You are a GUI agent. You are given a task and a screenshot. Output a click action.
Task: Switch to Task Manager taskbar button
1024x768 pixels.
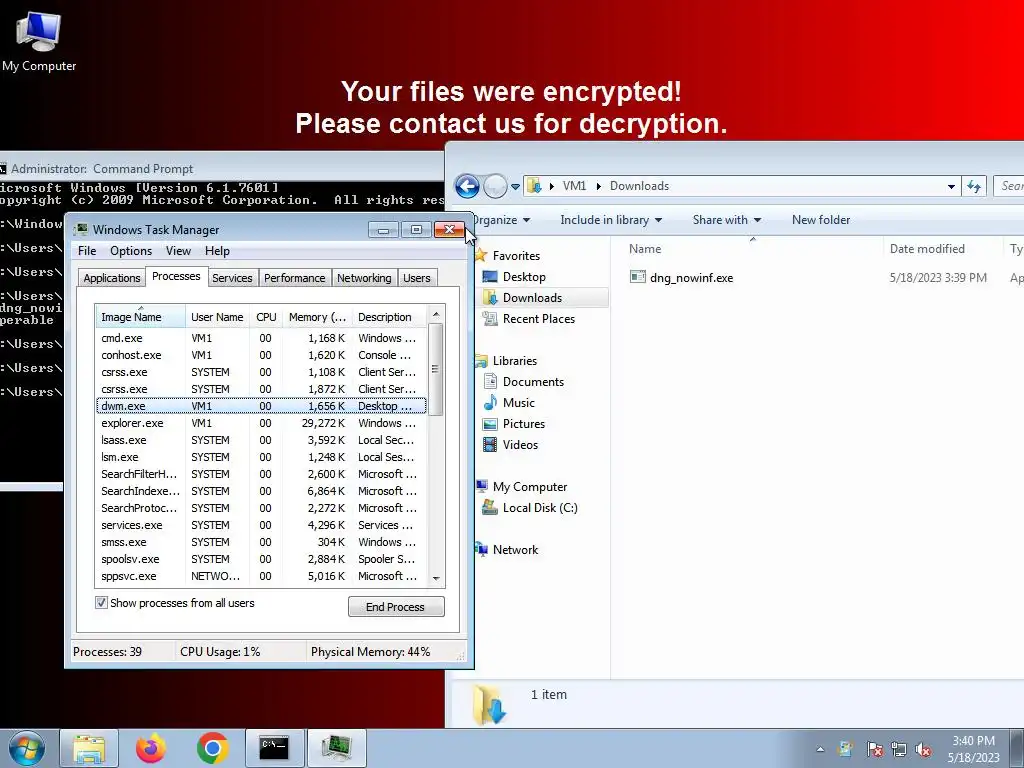[x=337, y=748]
